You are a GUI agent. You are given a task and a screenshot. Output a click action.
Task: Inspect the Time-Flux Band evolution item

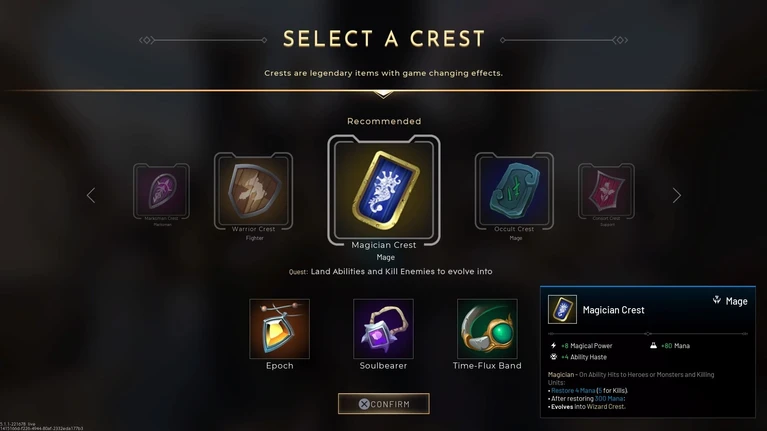[487, 329]
